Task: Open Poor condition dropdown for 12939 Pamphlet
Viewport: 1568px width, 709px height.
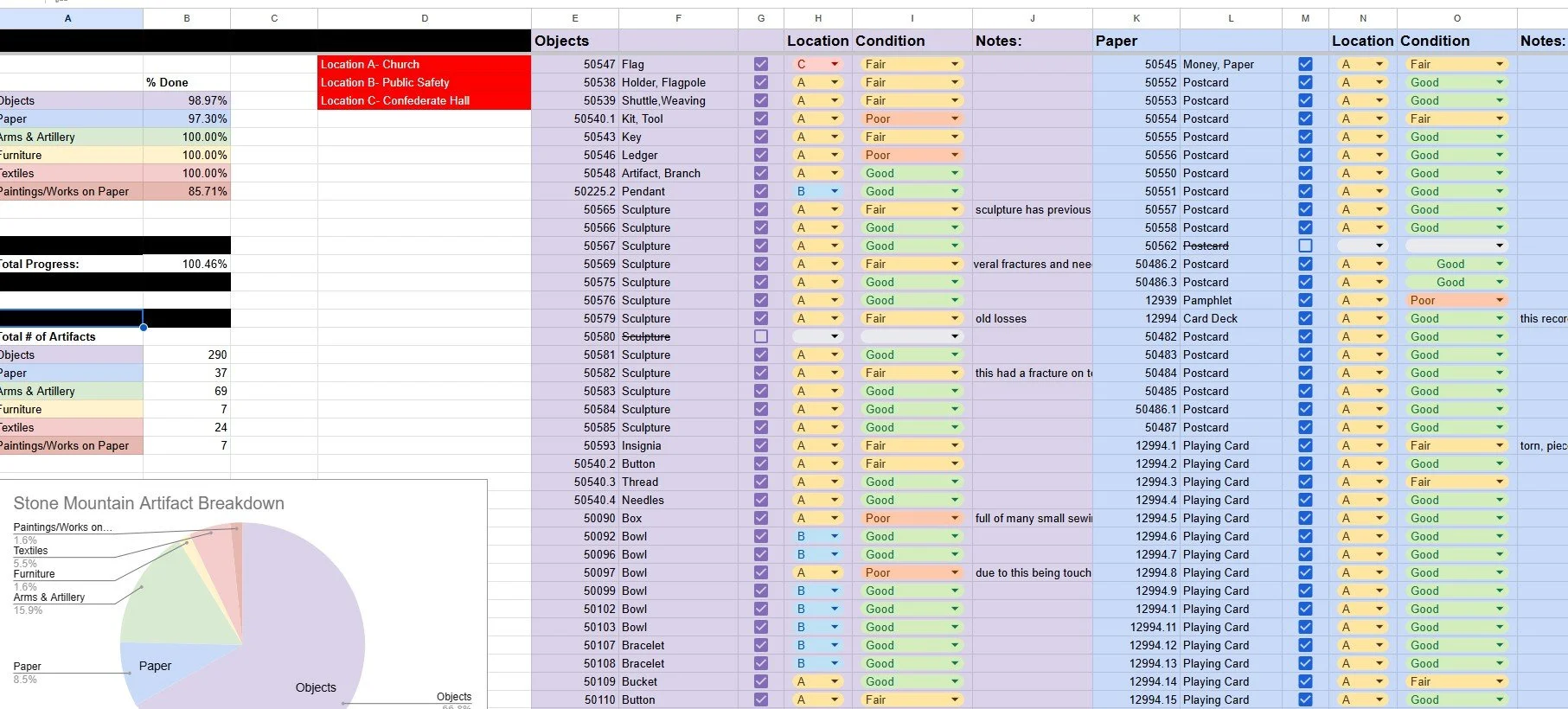Action: (1456, 300)
